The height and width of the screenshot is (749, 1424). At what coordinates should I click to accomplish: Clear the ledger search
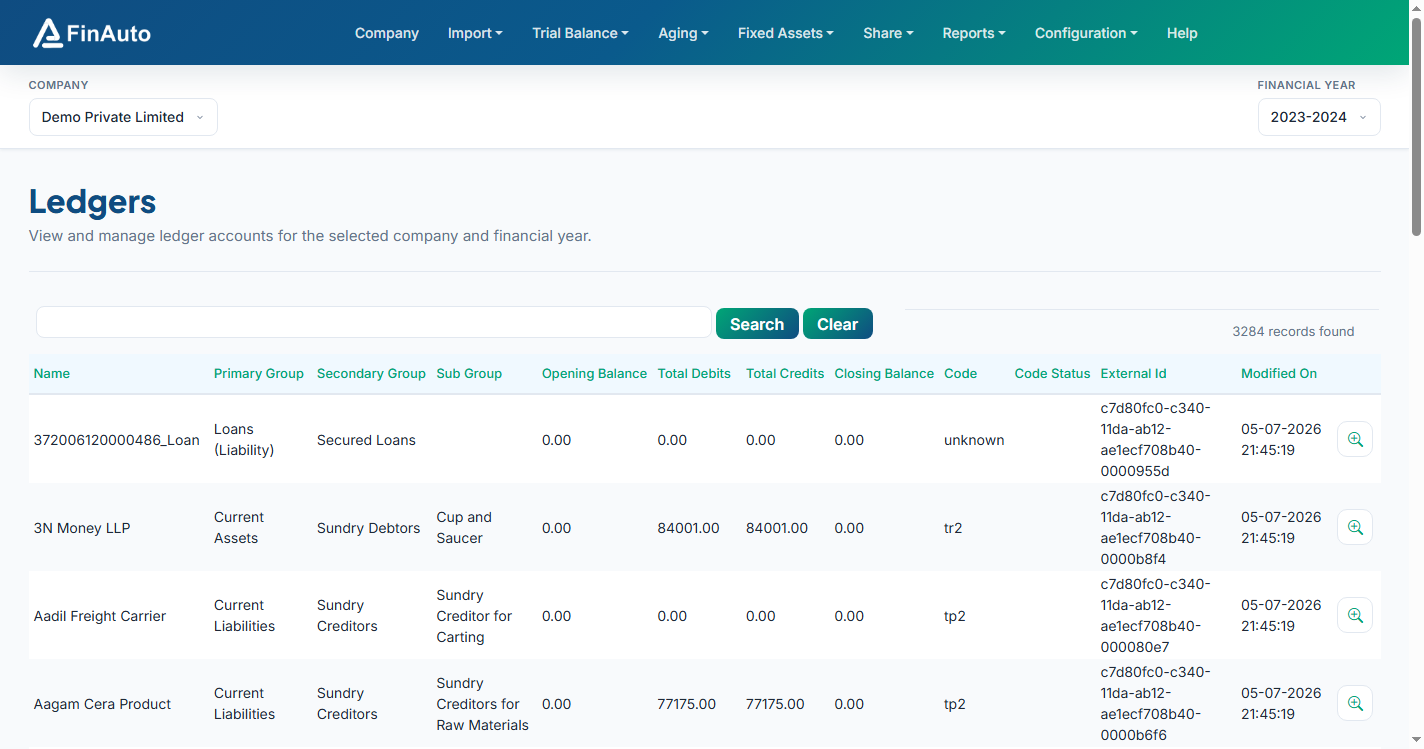[x=837, y=324]
